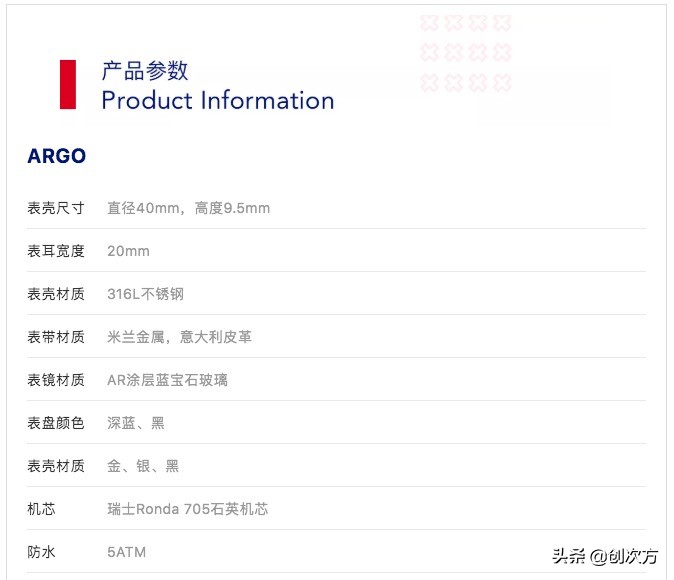Click the red vertical bar icon
674x580 pixels.
(68, 84)
